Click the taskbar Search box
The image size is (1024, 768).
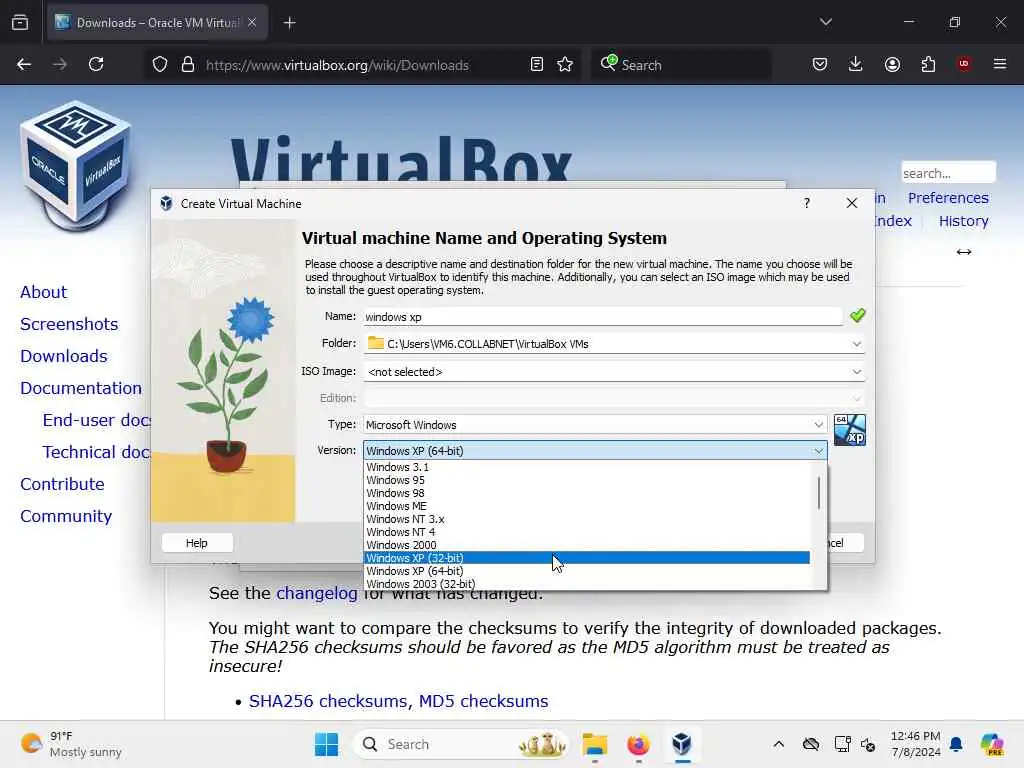coord(461,744)
